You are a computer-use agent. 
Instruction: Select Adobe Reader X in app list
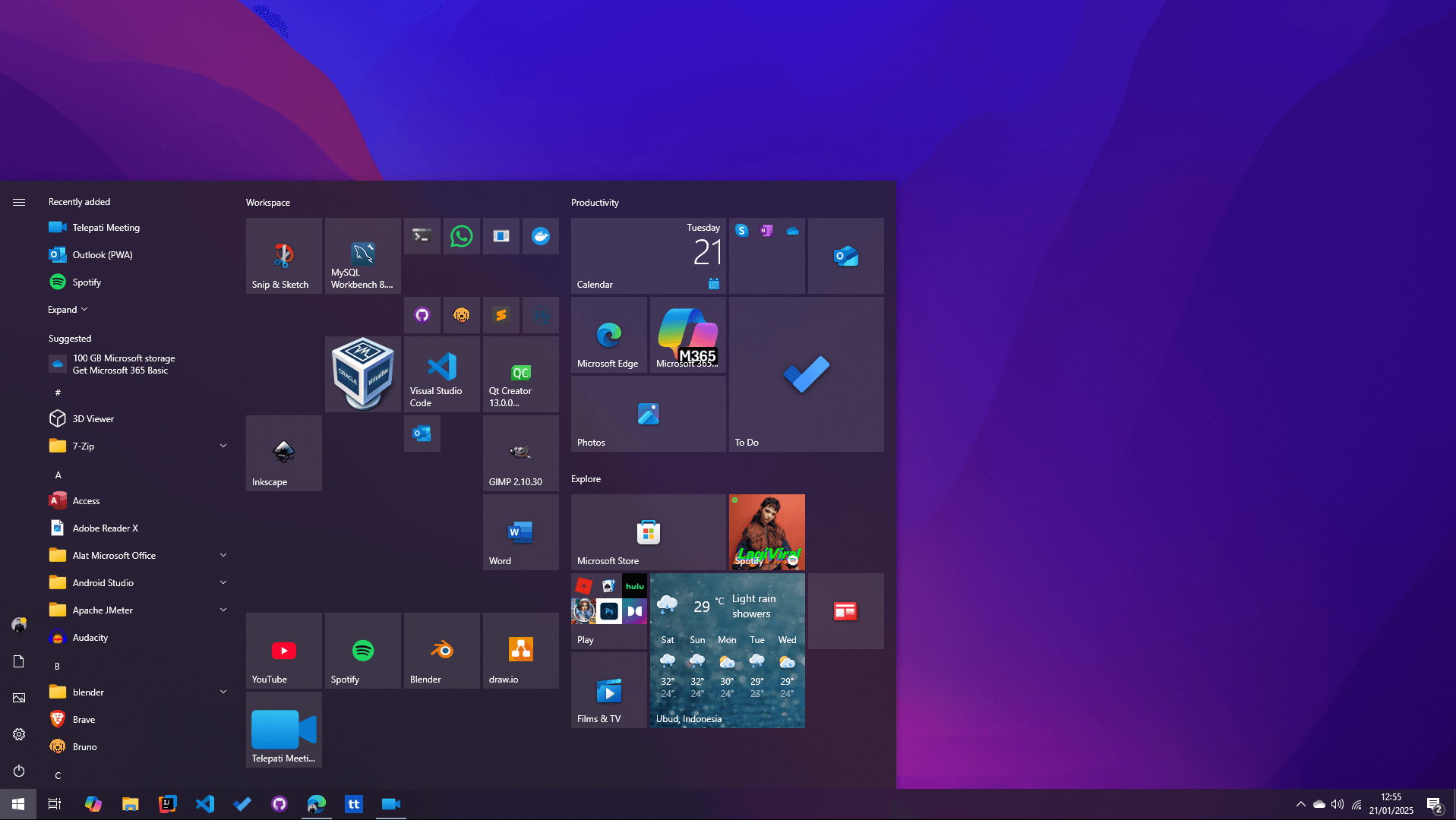tap(105, 528)
